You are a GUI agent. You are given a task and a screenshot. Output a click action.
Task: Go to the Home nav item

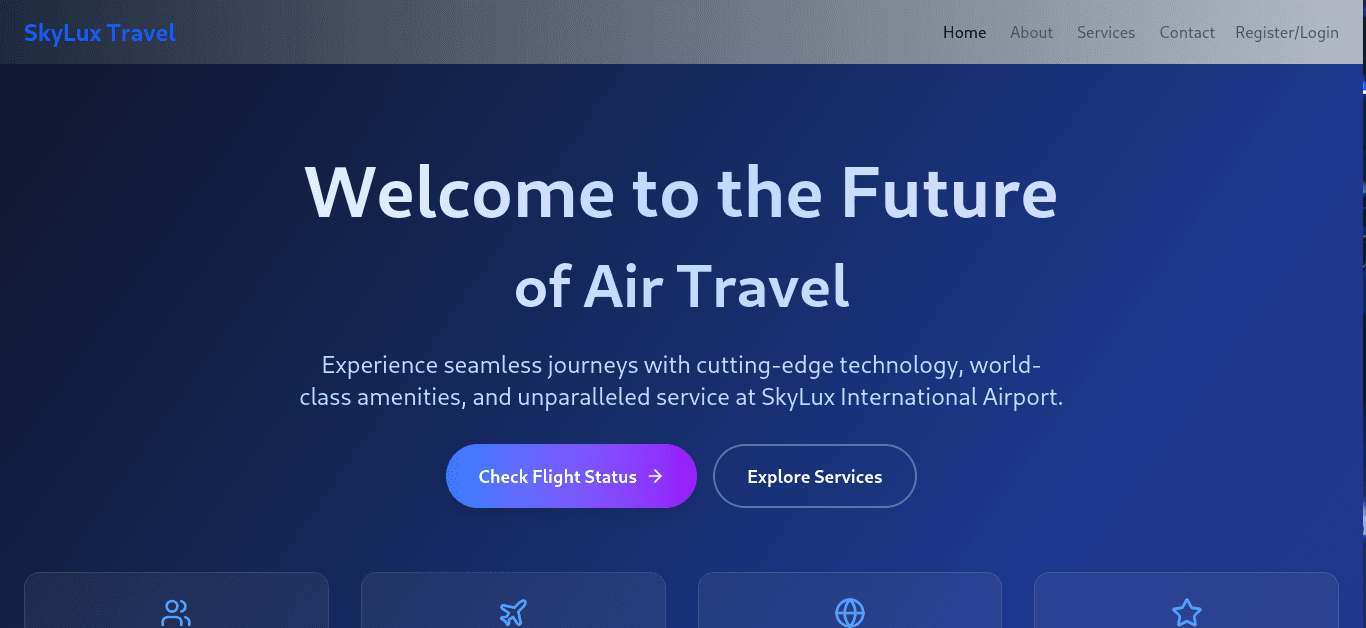coord(964,32)
